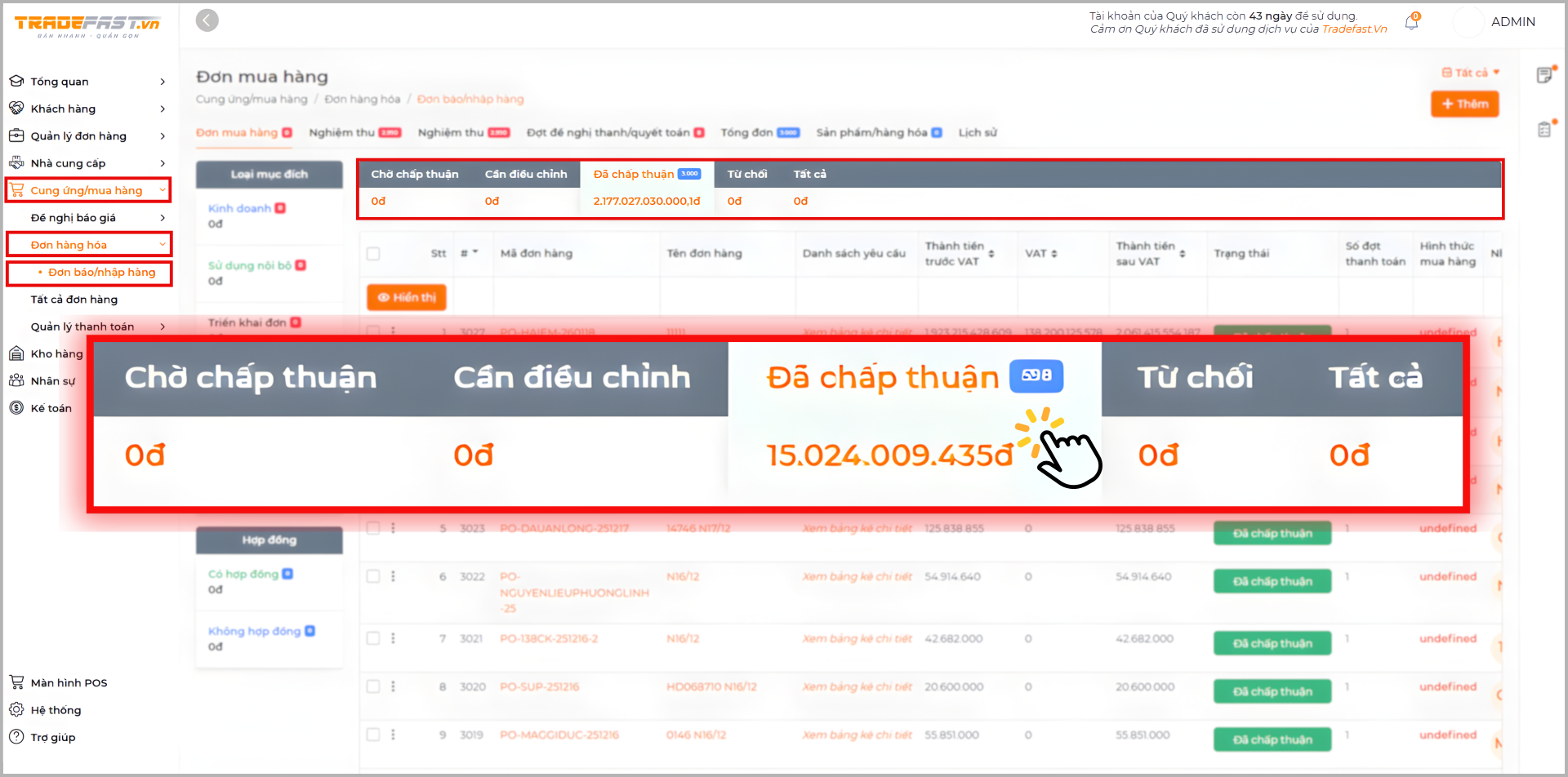Click the Hiển thị button

406,297
